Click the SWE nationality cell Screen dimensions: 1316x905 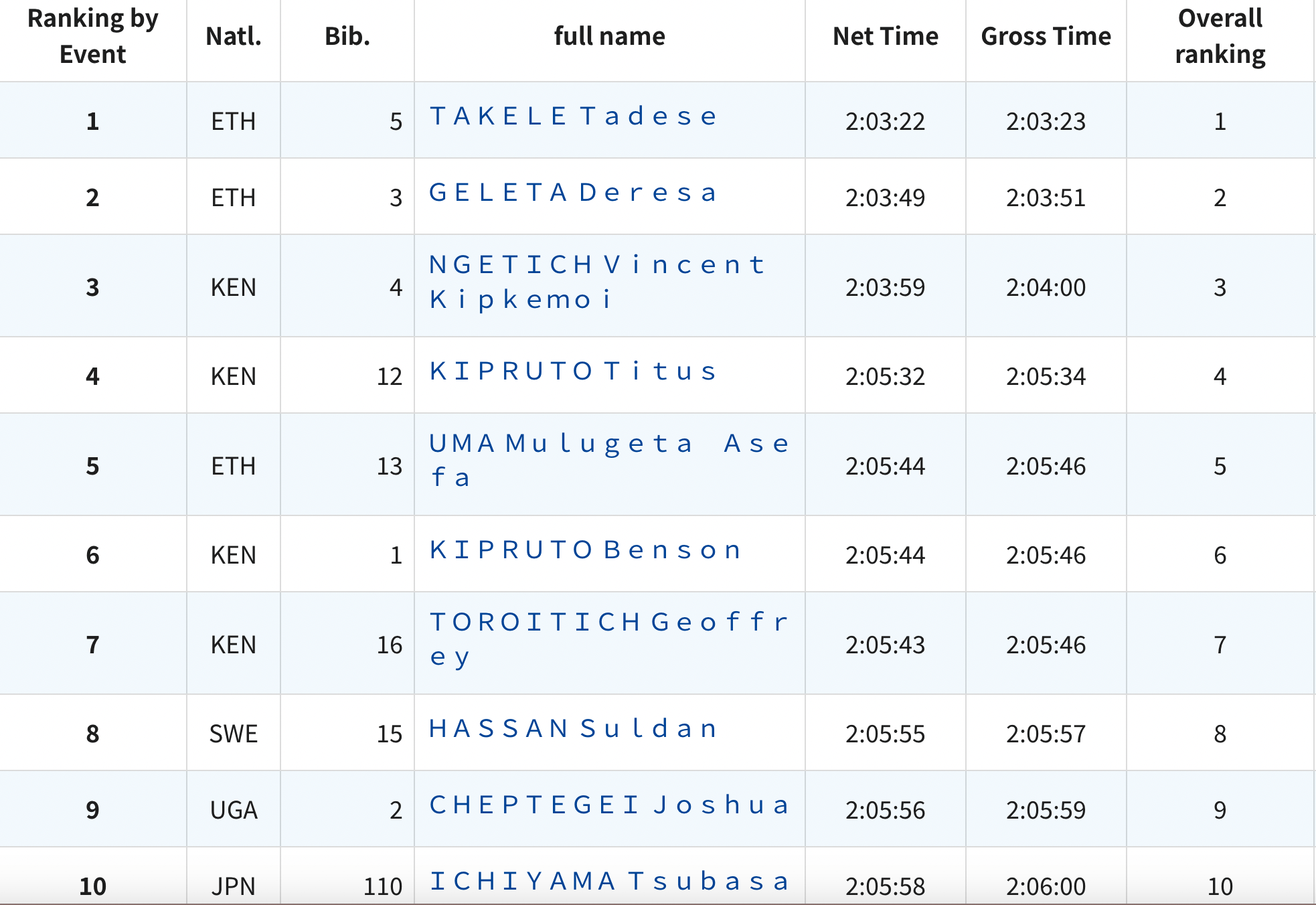[233, 734]
